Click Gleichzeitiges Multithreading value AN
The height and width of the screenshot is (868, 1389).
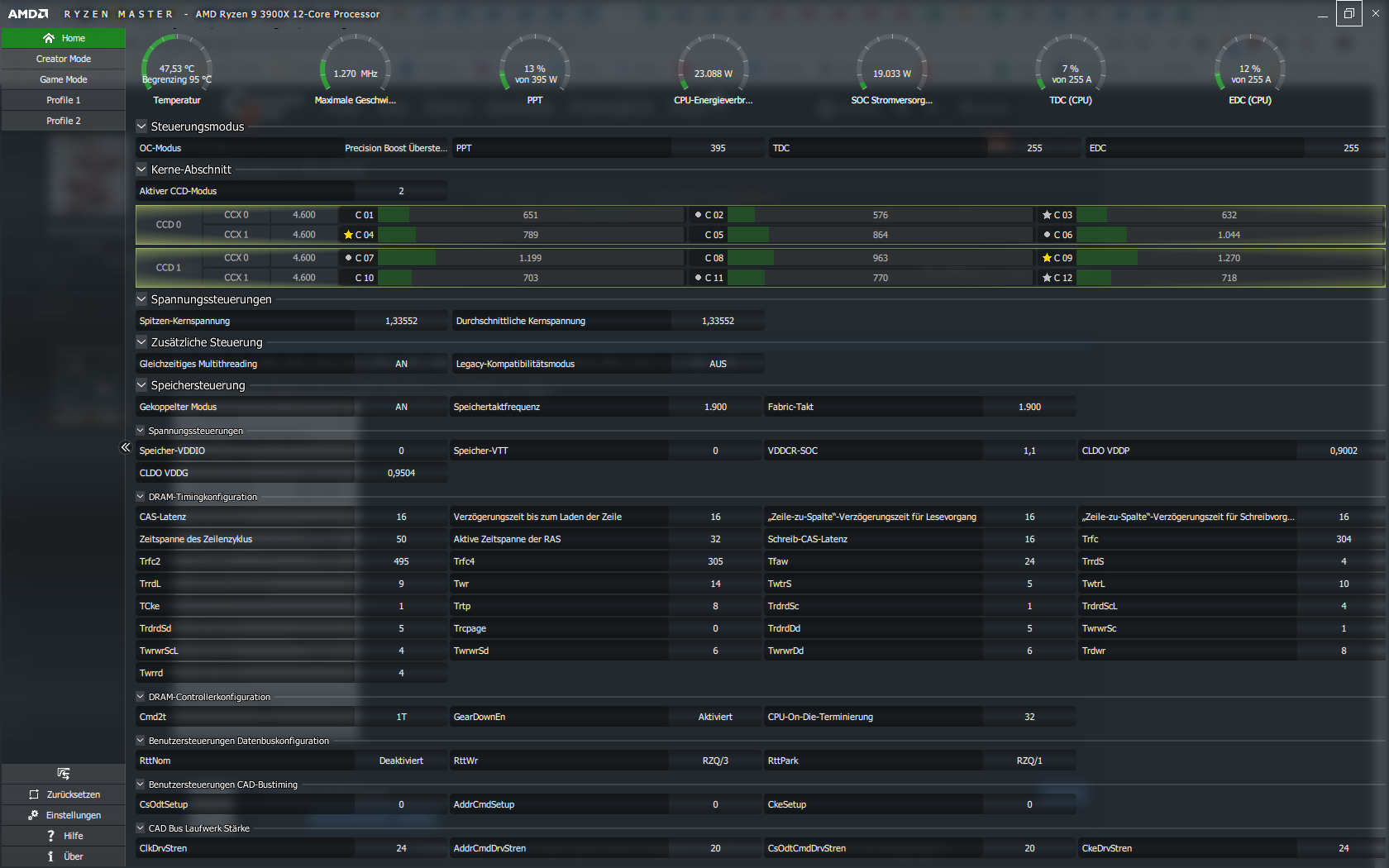[402, 364]
